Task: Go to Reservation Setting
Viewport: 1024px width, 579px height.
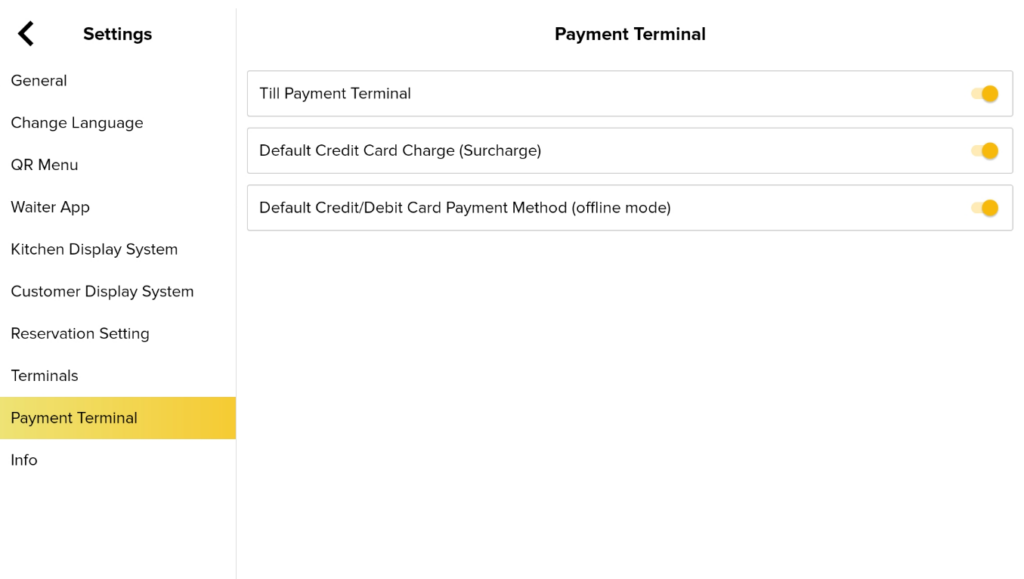Action: [x=80, y=334]
